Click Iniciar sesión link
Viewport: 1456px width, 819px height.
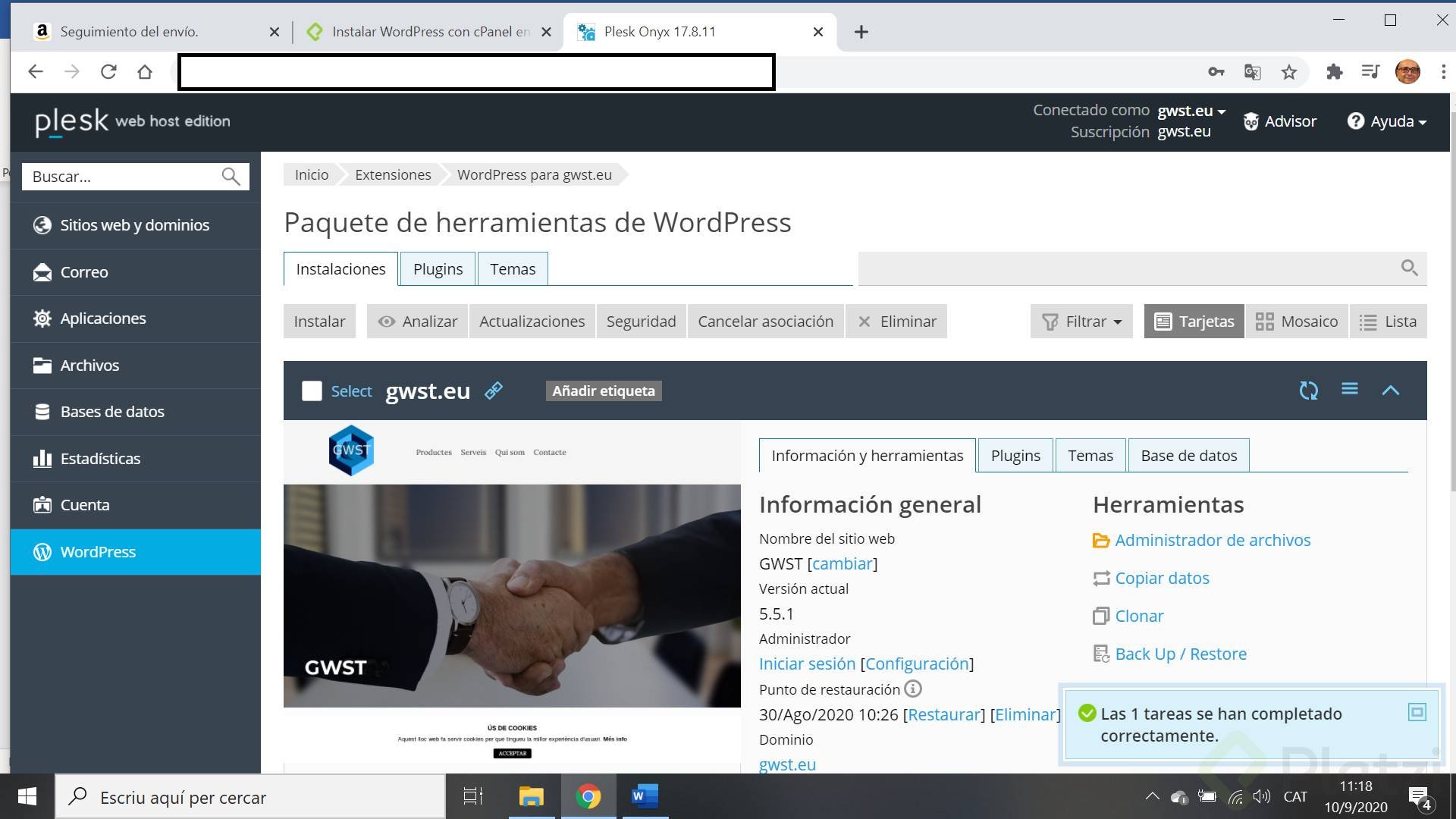pos(807,664)
